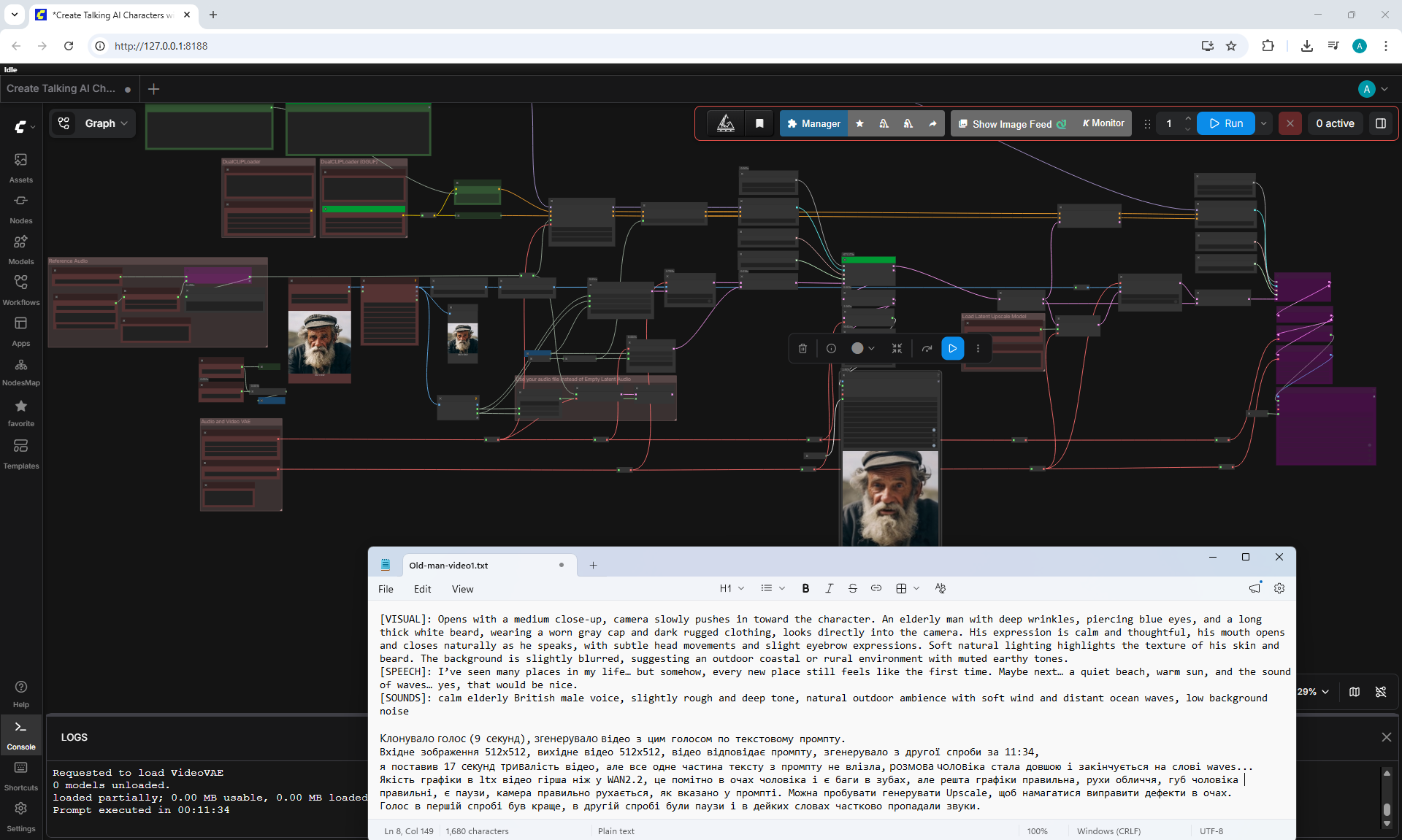The width and height of the screenshot is (1402, 840).
Task: Click the bookmark icon in top toolbar
Action: click(759, 123)
